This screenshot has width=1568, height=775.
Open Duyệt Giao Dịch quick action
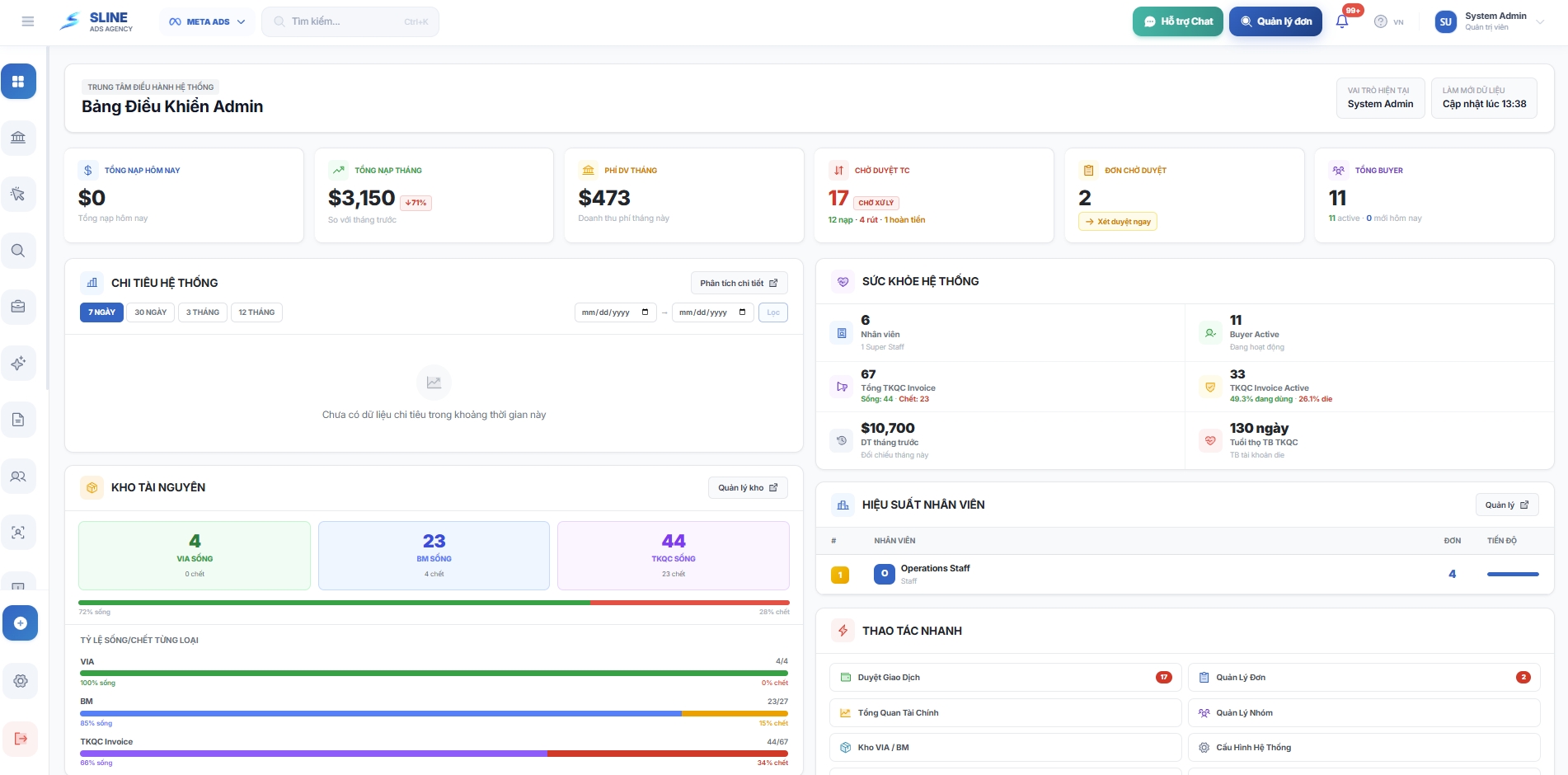point(1005,678)
